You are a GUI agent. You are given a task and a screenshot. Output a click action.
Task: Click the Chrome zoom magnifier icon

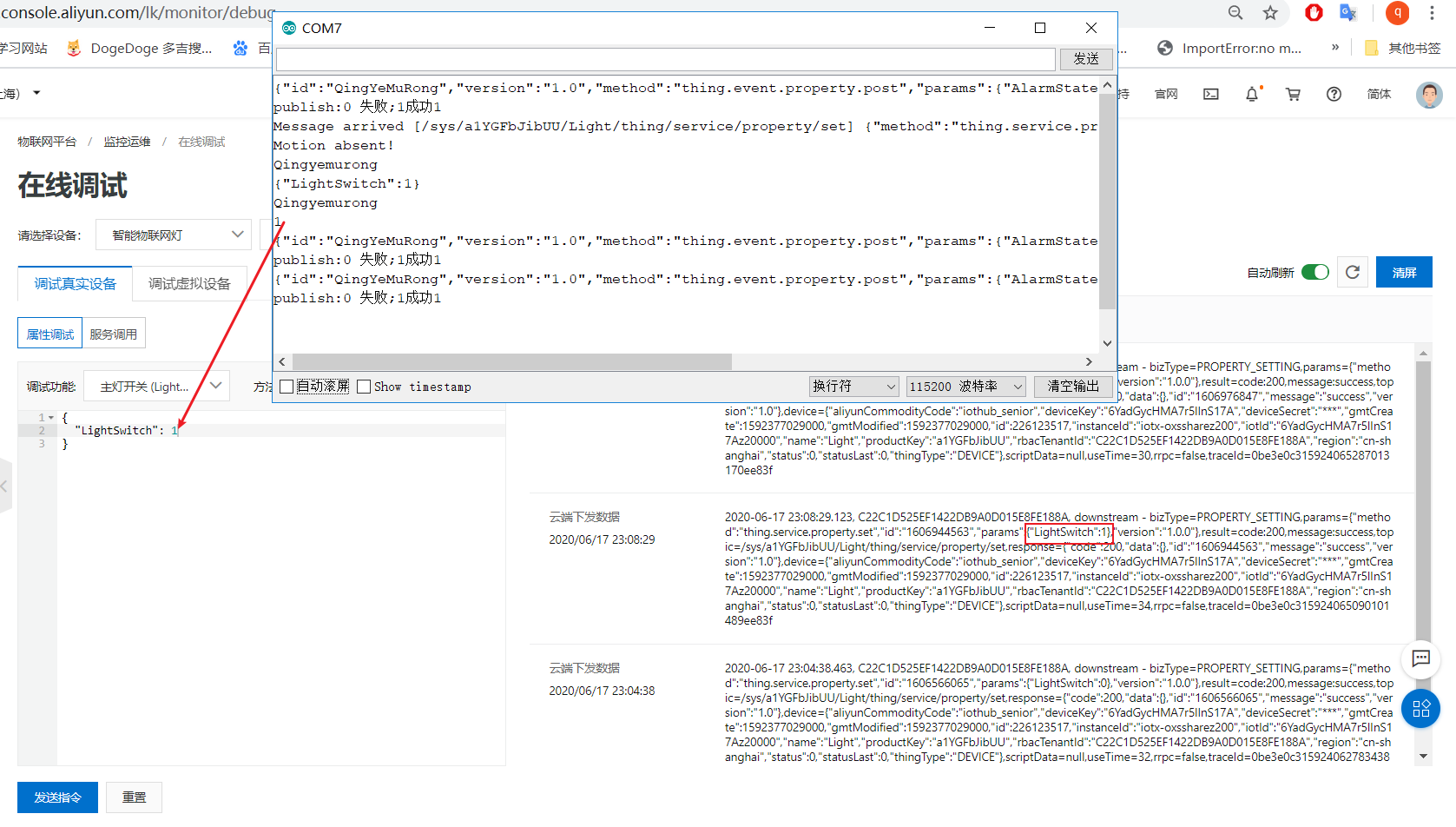point(1235,12)
